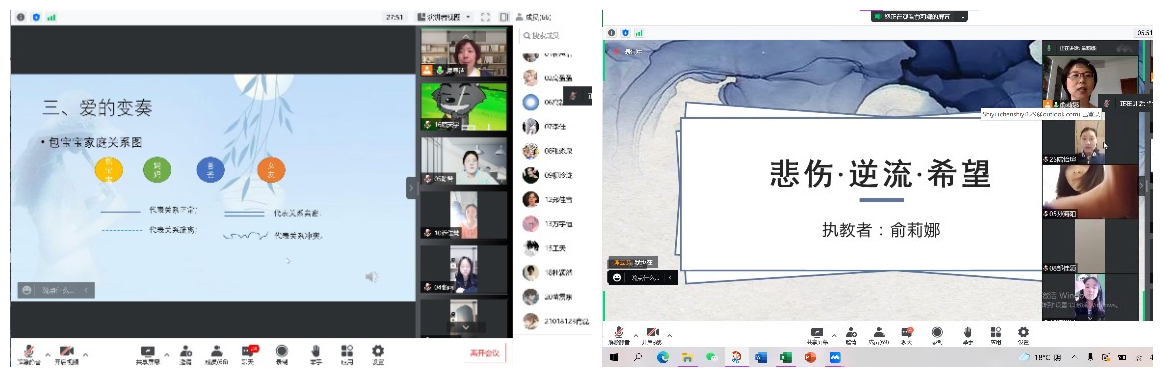Click security shield icon in right window
The image size is (1163, 377).
[x=625, y=33]
